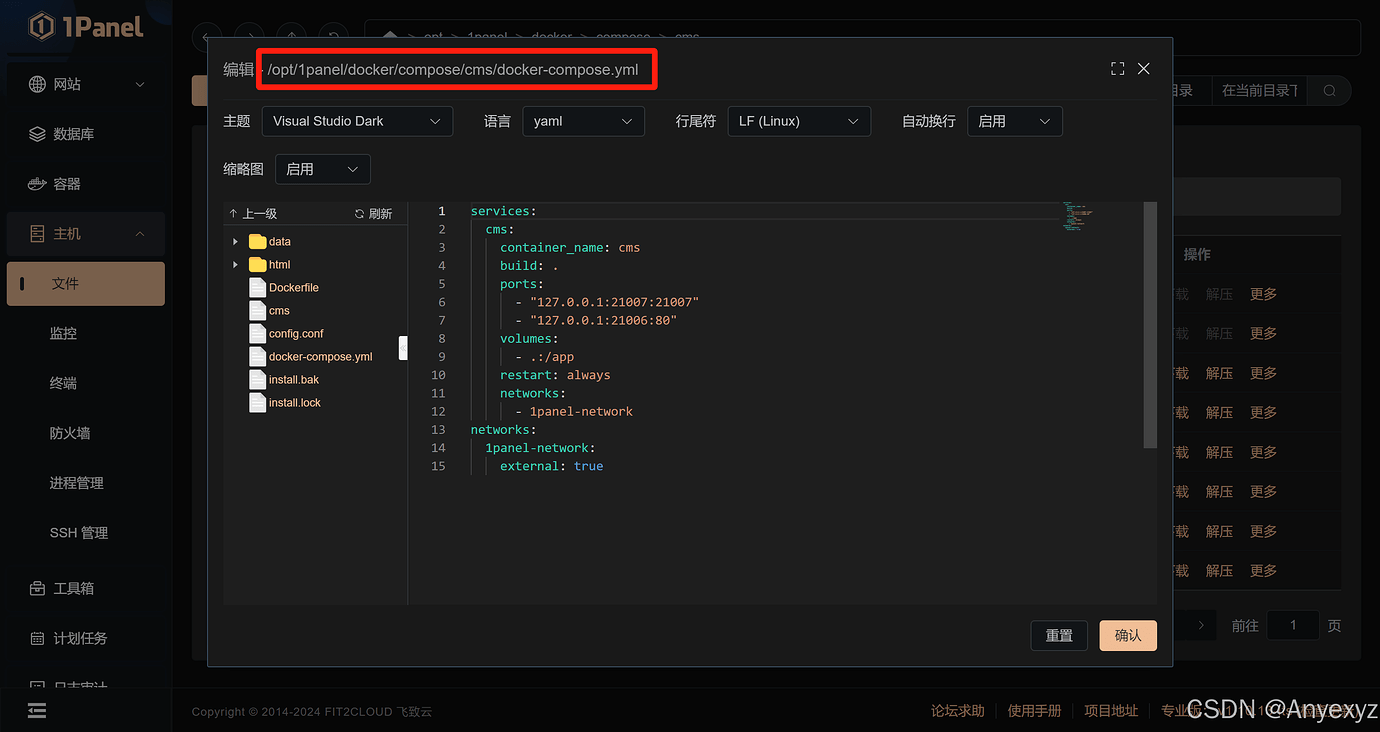Select the 终端 terminal menu item

(x=63, y=383)
